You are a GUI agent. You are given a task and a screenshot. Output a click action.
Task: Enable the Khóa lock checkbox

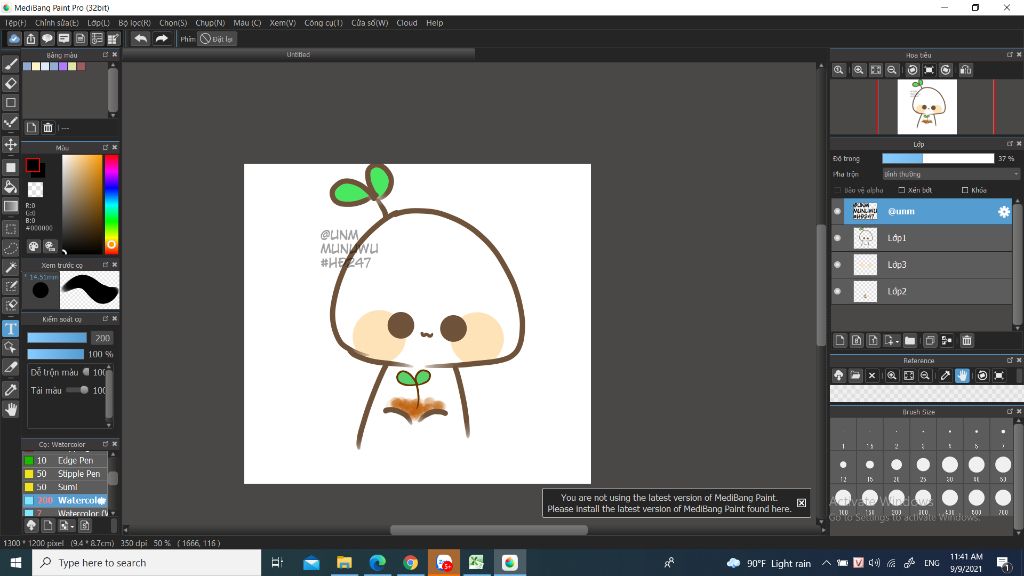coord(965,190)
